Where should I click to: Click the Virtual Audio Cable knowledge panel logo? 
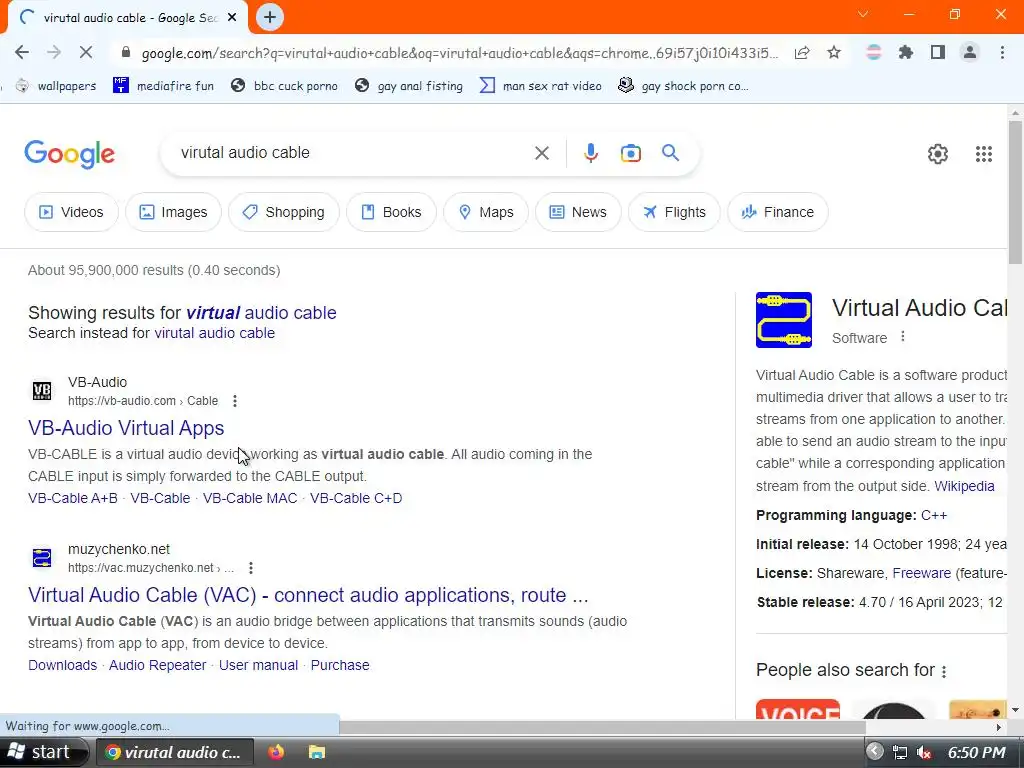click(784, 320)
